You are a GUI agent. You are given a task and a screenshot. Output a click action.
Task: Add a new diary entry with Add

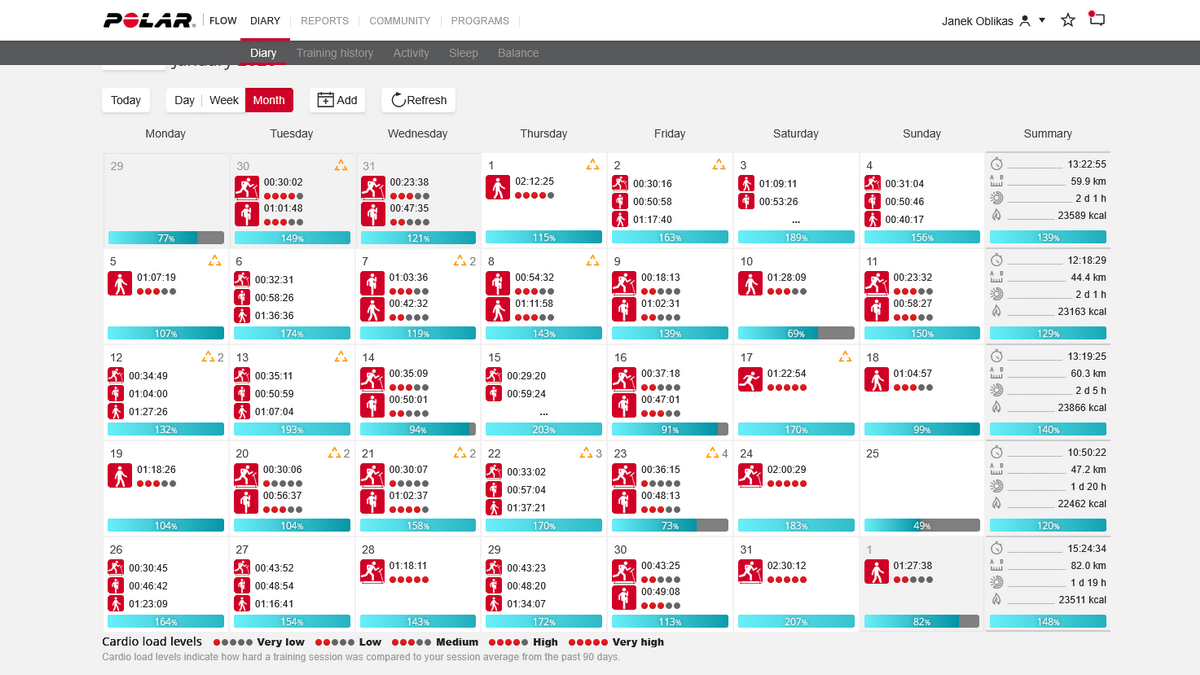(337, 100)
